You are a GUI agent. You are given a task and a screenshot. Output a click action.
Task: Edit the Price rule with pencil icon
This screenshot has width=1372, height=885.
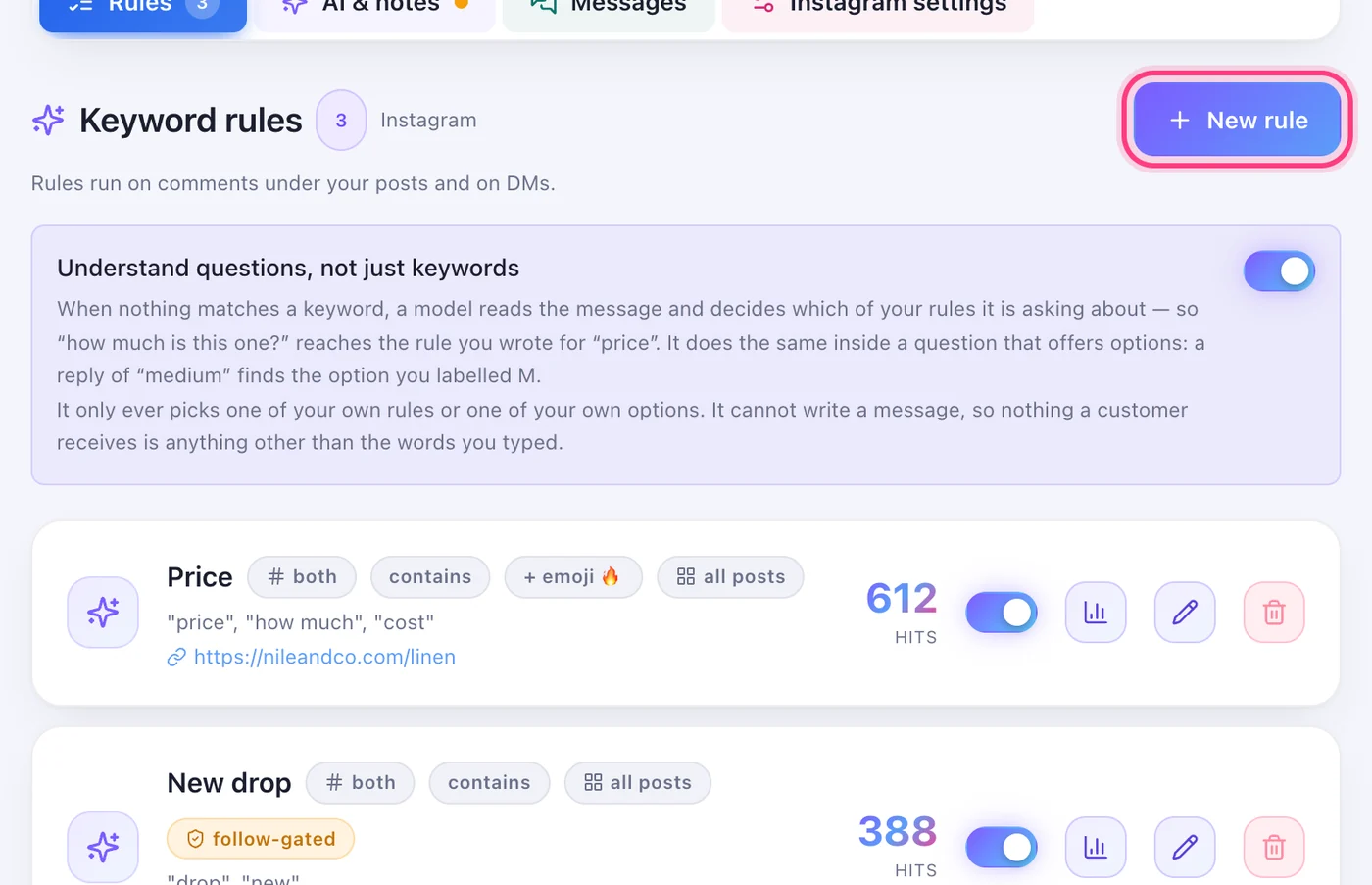tap(1184, 613)
